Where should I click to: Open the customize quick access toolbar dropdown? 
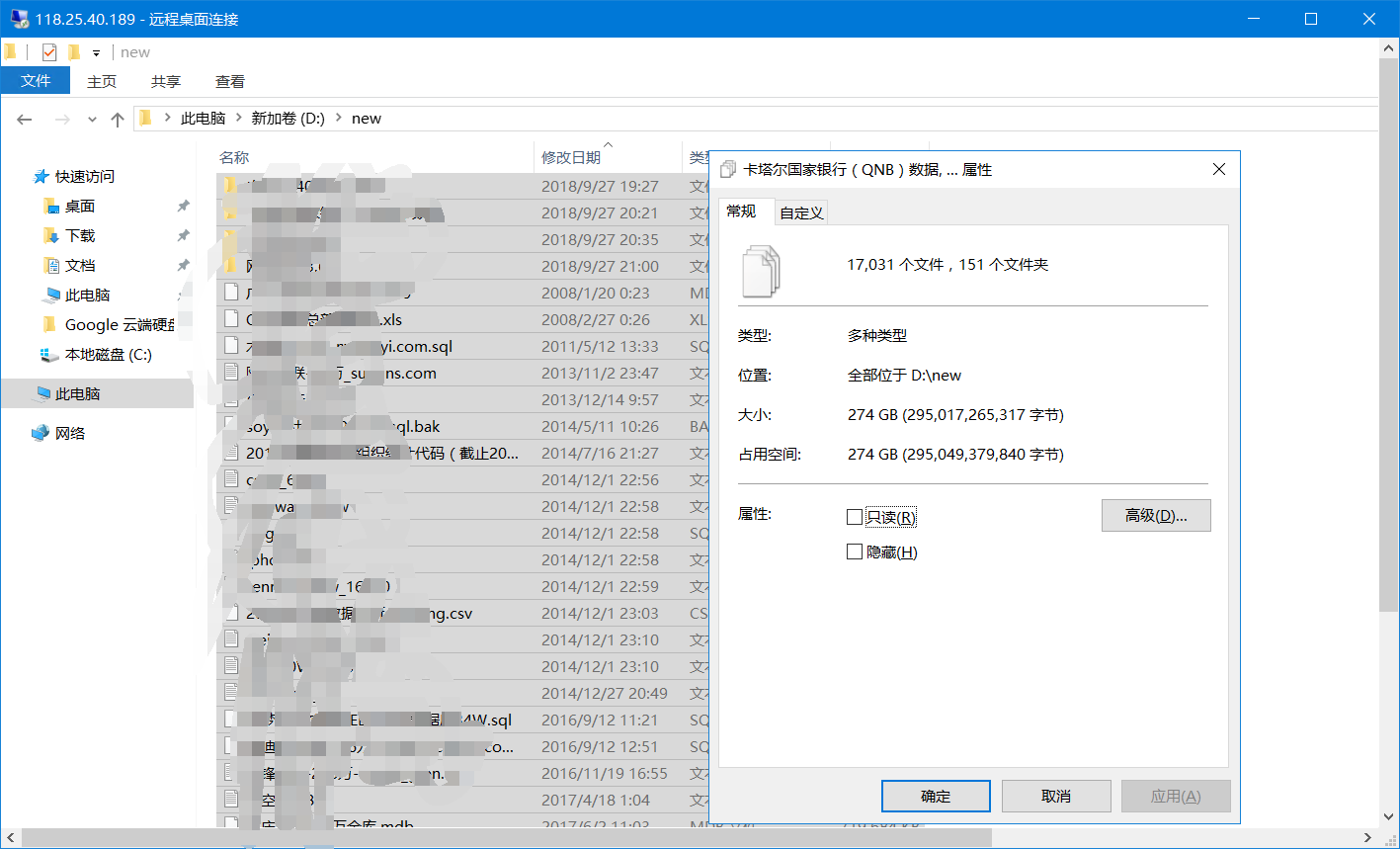pos(96,52)
